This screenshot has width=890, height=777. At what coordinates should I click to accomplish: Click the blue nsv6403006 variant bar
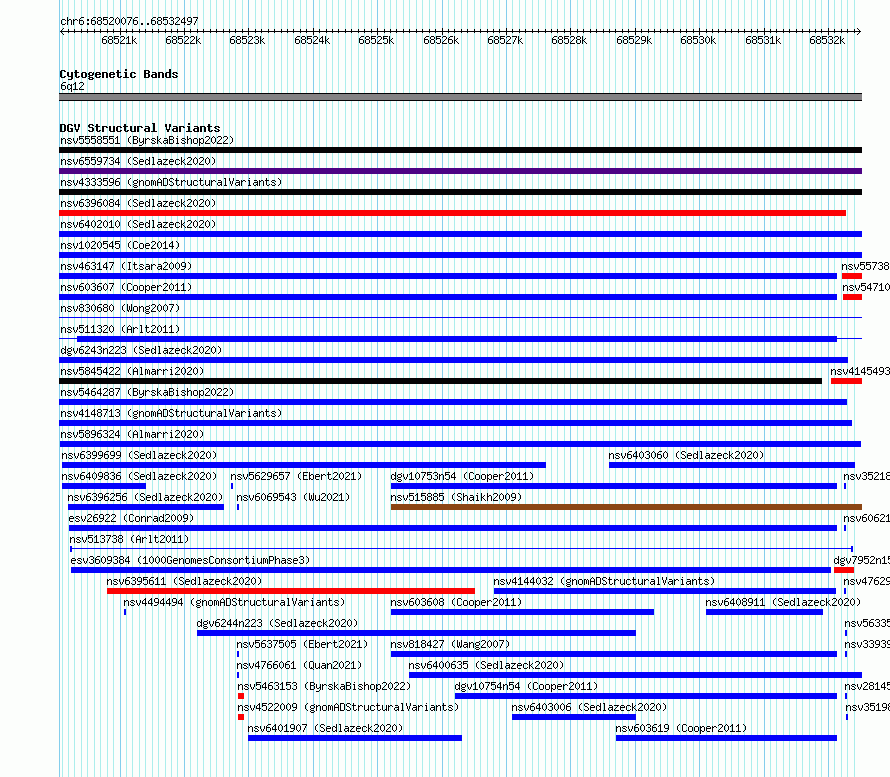pyautogui.click(x=574, y=717)
